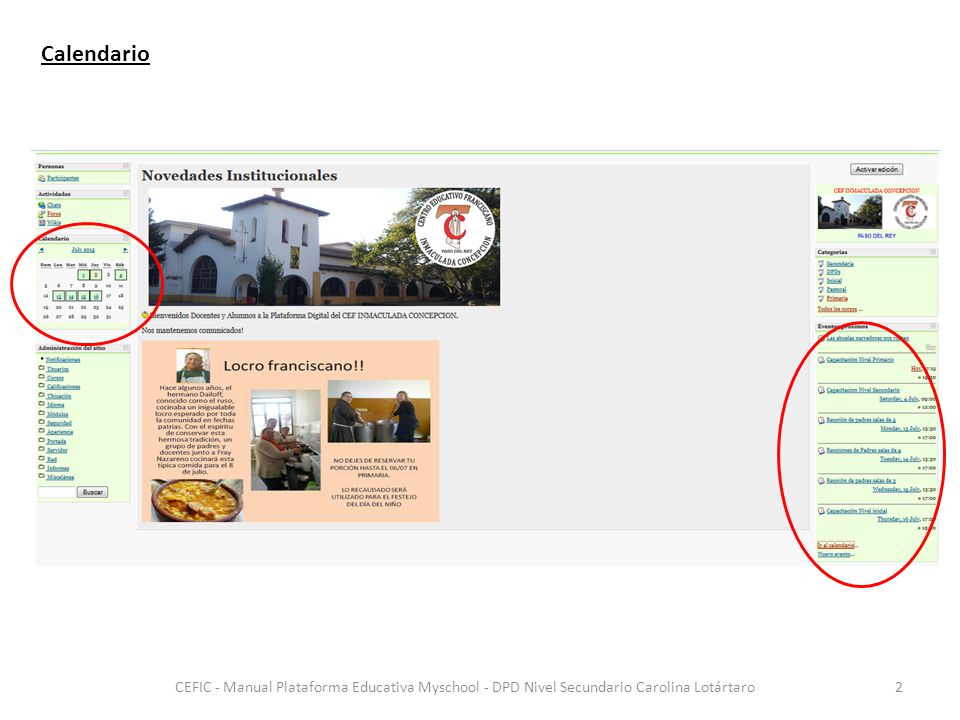Open the Portada admin link
This screenshot has width=960, height=720.
pos(56,441)
